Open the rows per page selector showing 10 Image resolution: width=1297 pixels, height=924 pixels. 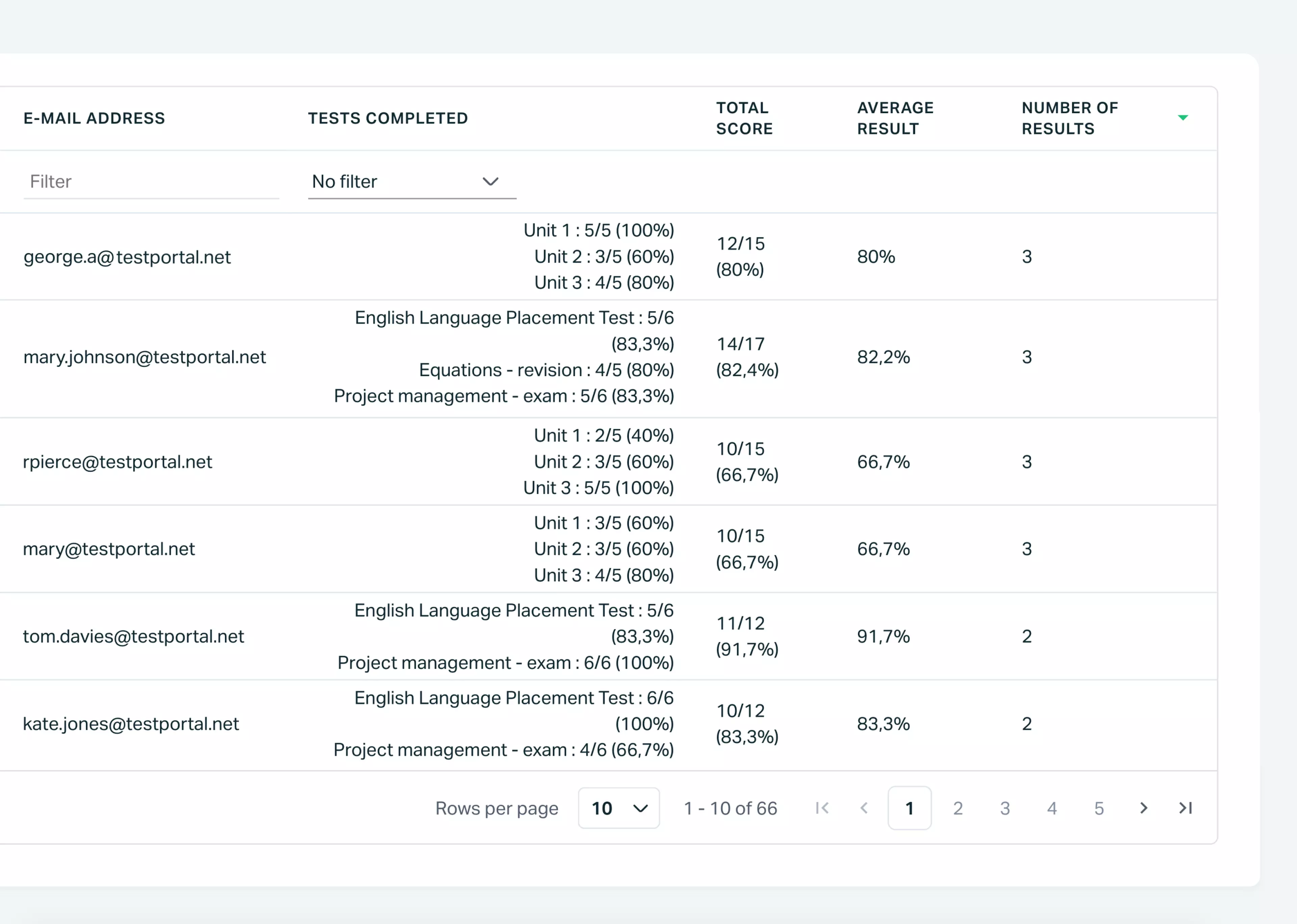[x=619, y=808]
